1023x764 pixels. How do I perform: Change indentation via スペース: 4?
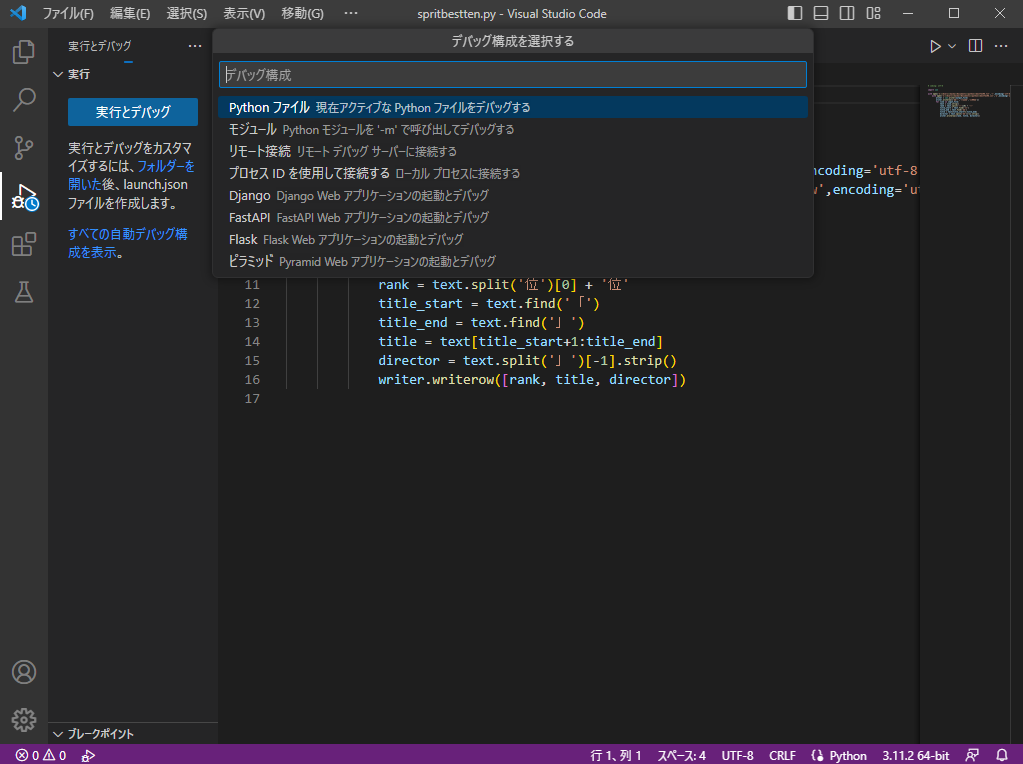(681, 755)
